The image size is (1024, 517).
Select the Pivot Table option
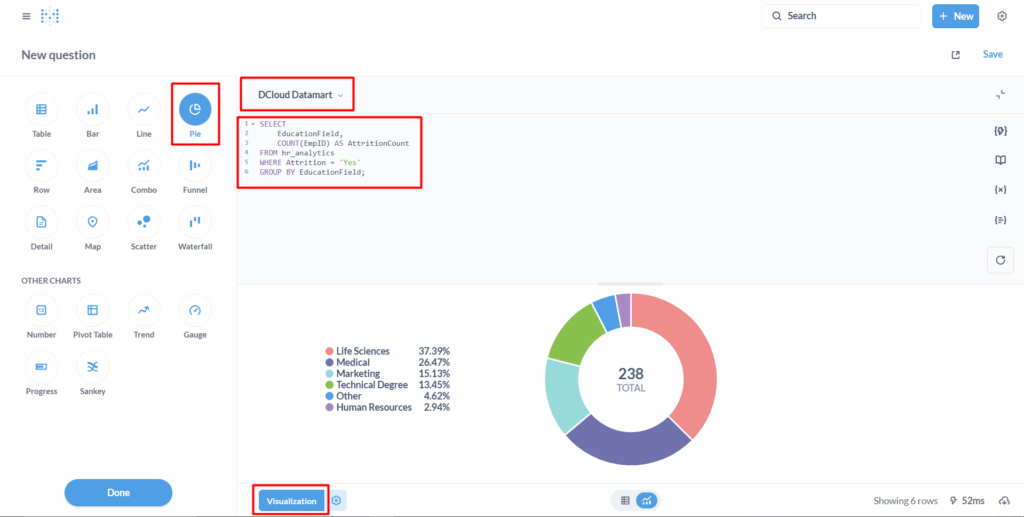(x=92, y=310)
